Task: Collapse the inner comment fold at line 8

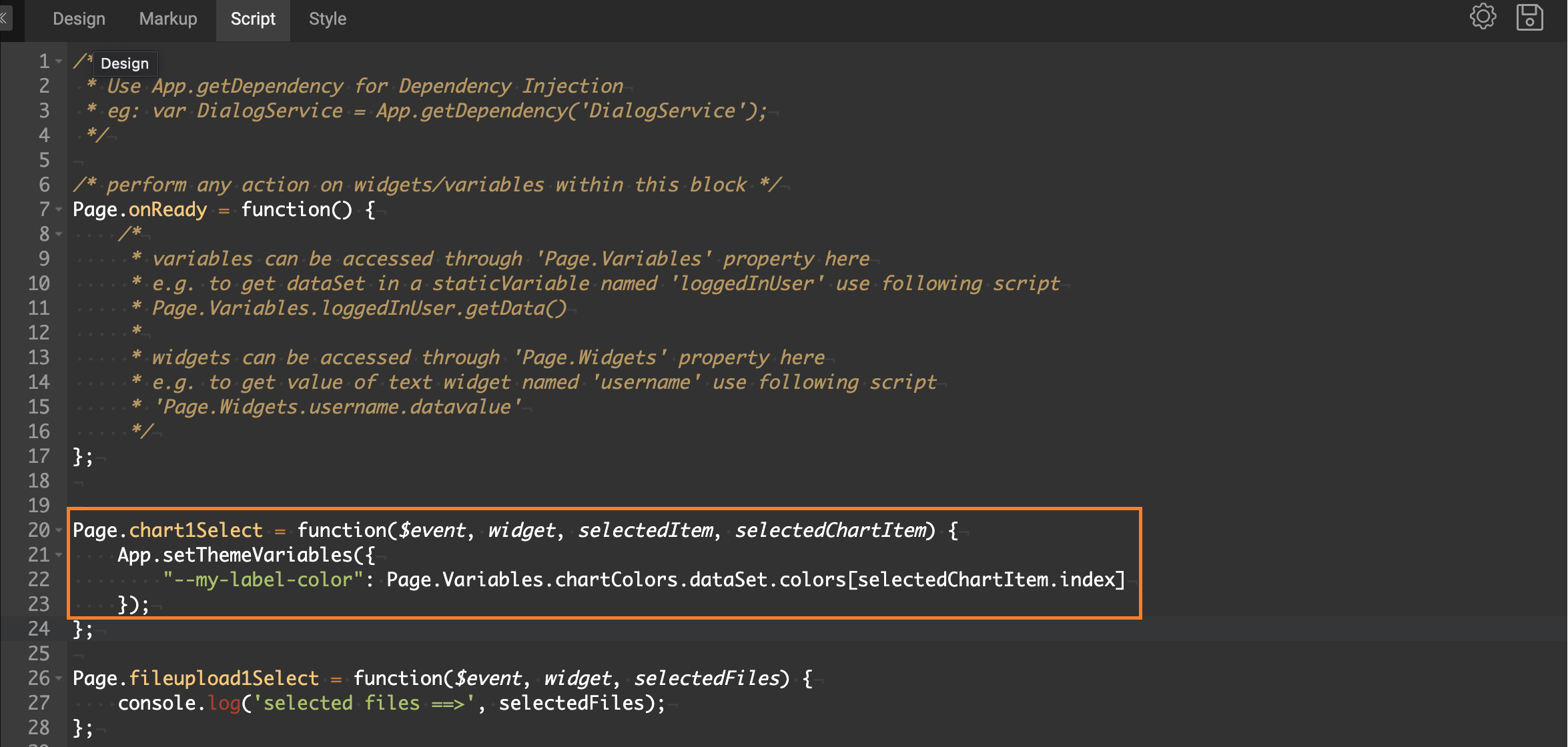Action: tap(57, 235)
